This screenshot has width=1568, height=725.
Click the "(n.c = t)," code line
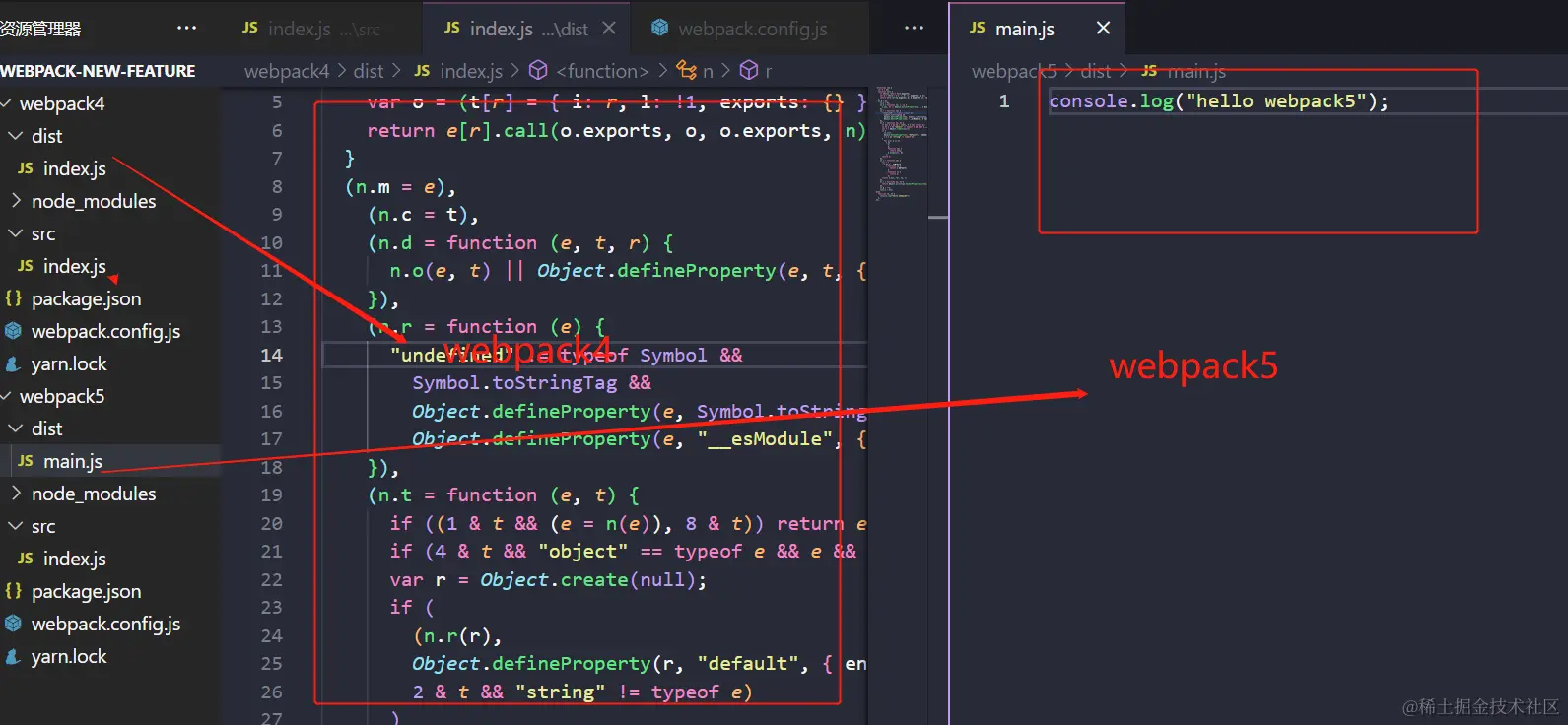coord(424,215)
